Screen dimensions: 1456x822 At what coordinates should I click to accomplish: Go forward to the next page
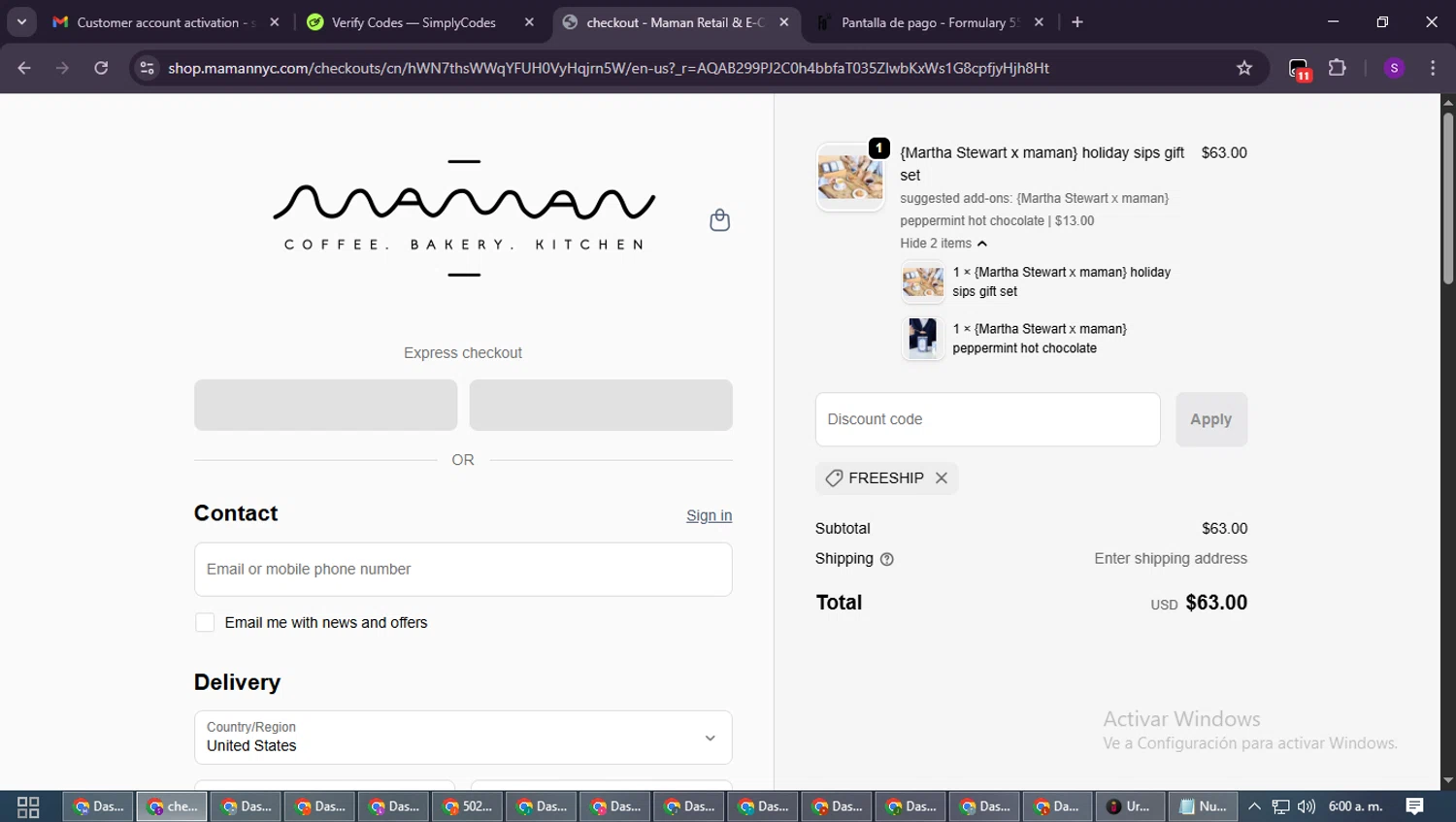point(62,68)
